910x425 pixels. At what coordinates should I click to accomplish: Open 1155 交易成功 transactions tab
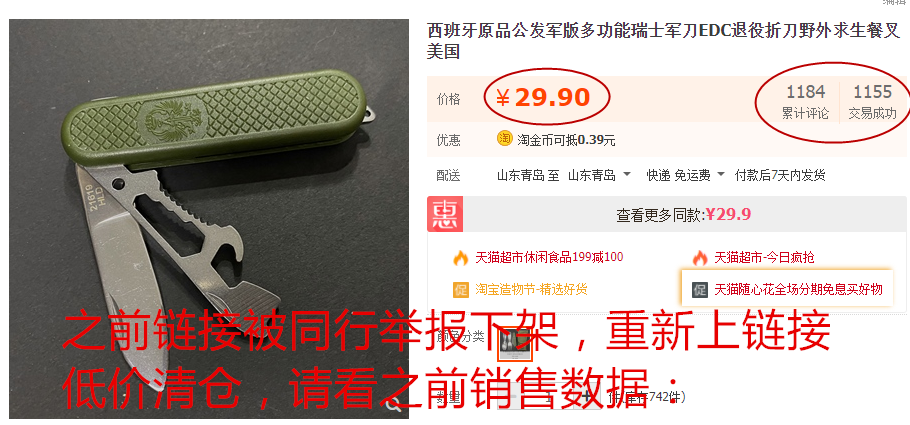872,101
